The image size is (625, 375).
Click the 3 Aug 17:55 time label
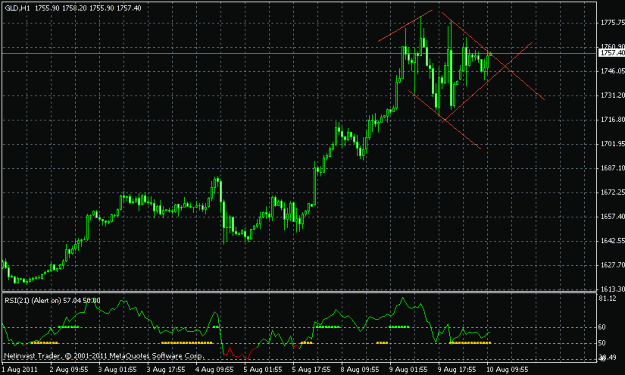coord(166,369)
